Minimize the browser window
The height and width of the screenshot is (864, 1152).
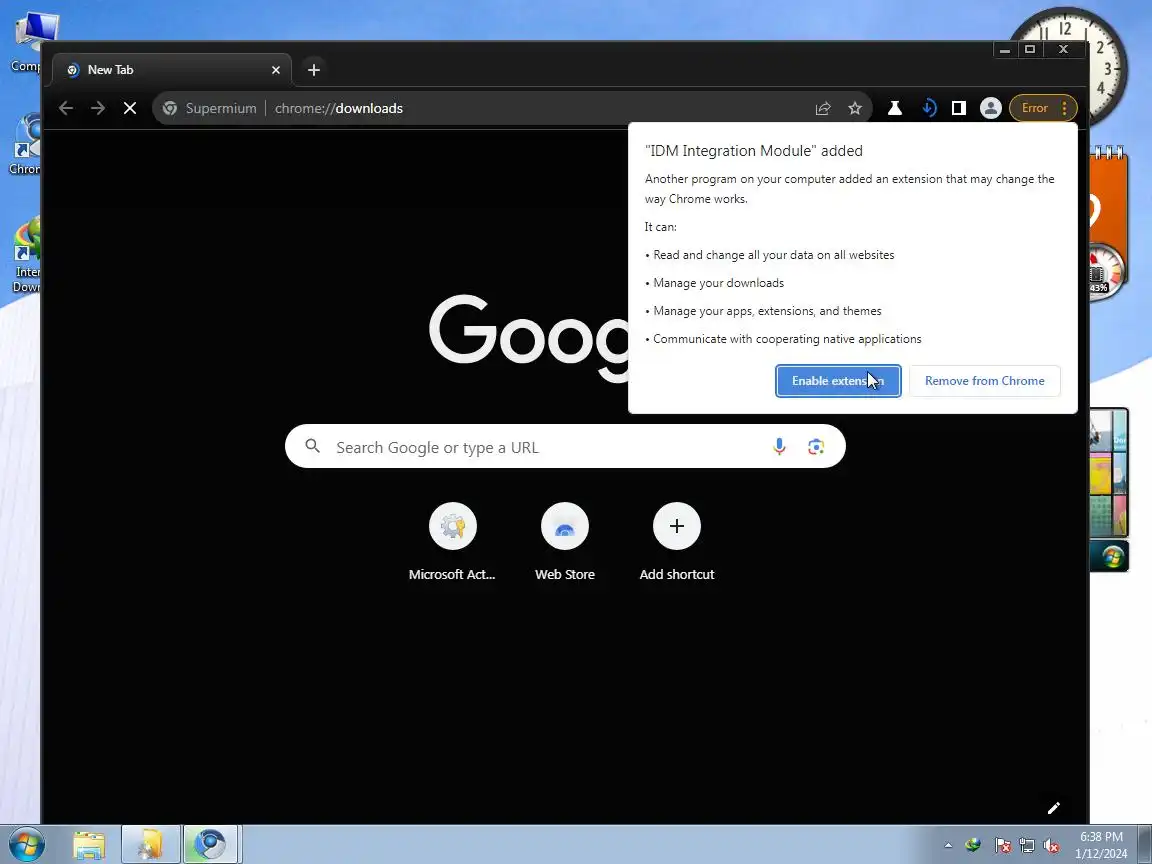pos(1005,49)
